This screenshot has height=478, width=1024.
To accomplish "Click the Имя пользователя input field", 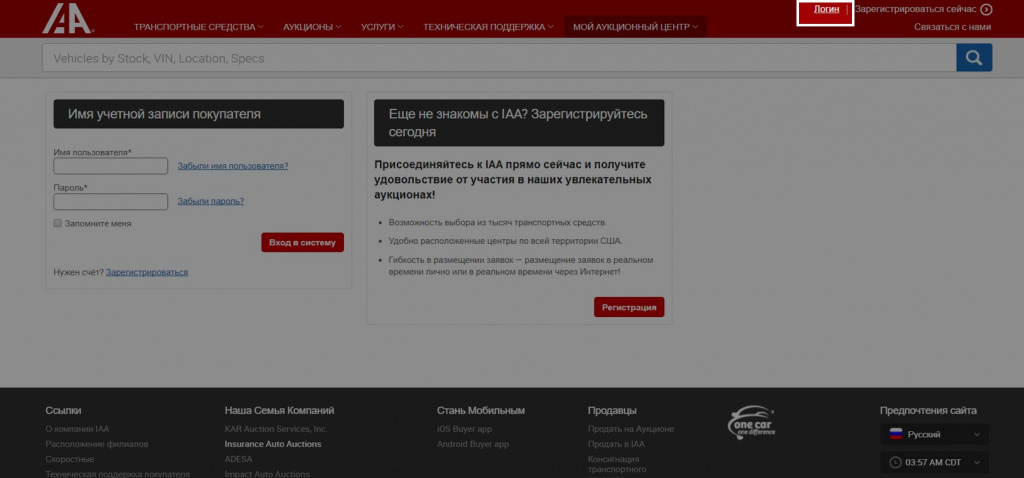I will point(110,166).
